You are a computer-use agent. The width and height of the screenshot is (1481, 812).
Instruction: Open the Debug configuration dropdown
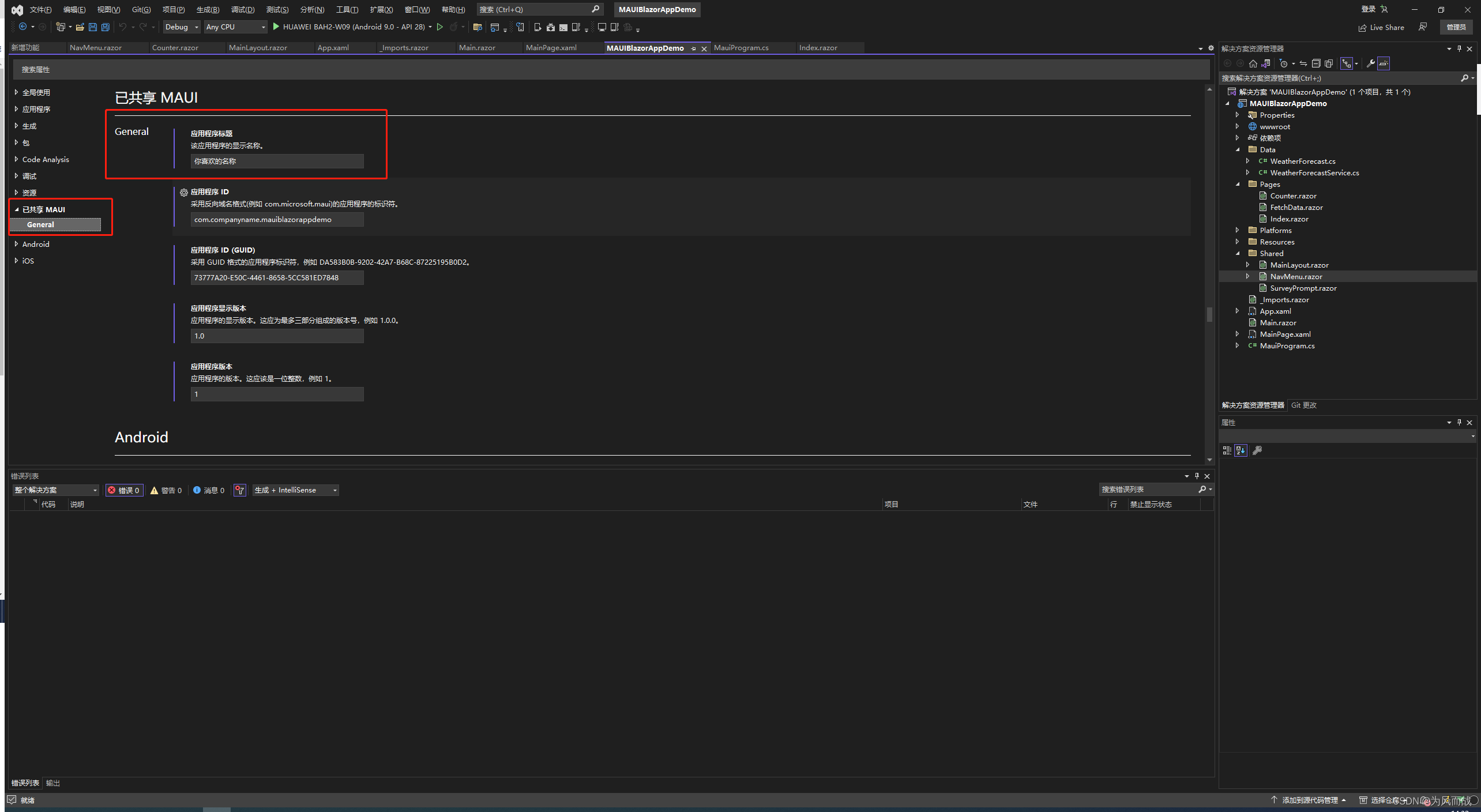click(182, 27)
